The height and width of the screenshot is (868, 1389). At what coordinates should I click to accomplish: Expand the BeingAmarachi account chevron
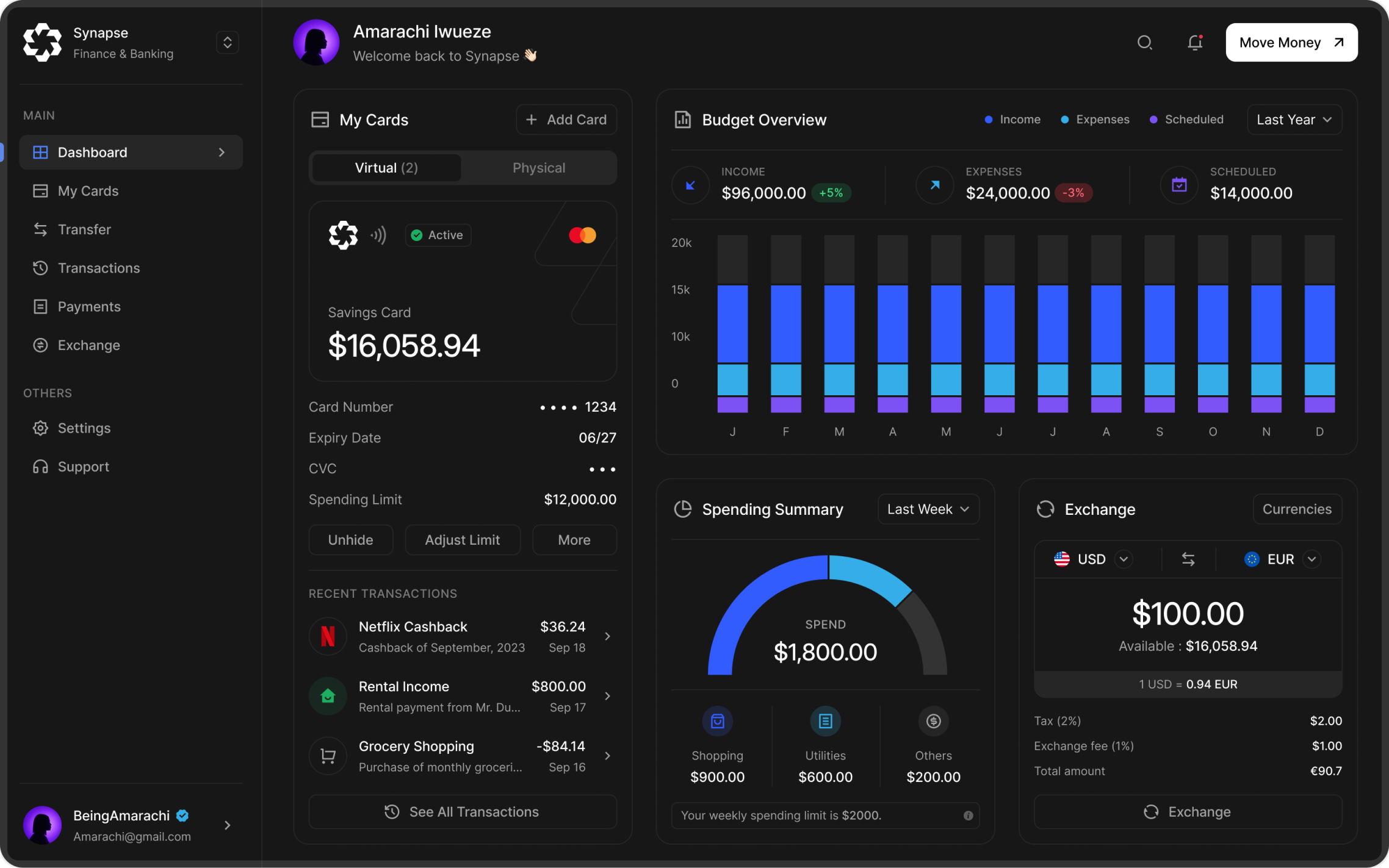click(227, 825)
